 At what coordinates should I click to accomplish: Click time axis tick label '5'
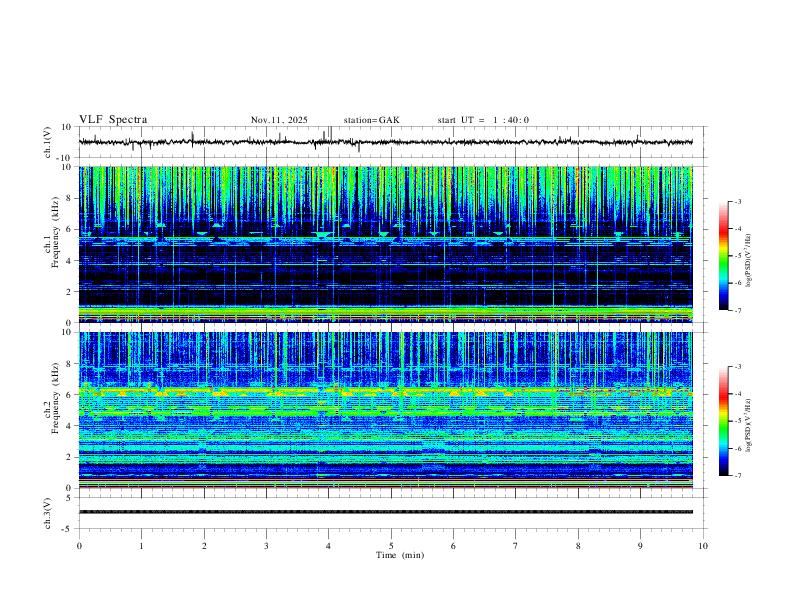(391, 546)
